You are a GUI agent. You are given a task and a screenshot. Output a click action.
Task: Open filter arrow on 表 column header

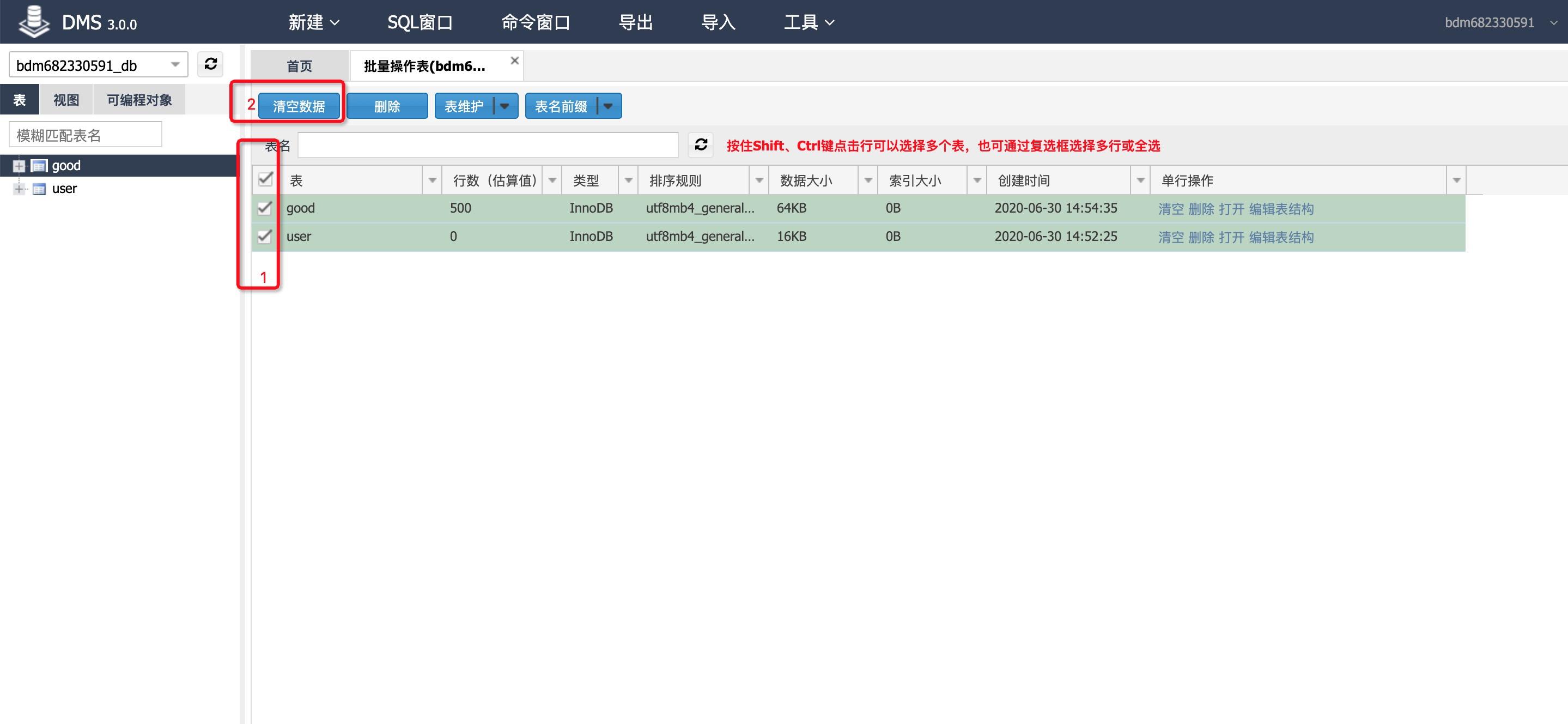pos(432,180)
